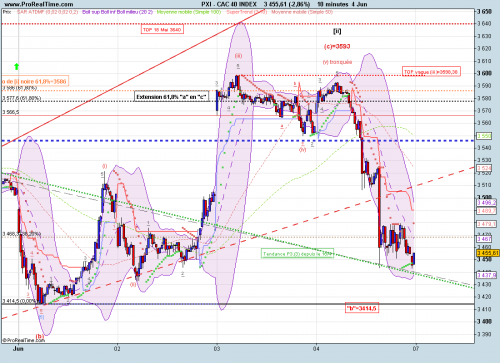Click the noire 61,8%=3586 orange box
This screenshot has width=500, height=363.
coord(35,81)
